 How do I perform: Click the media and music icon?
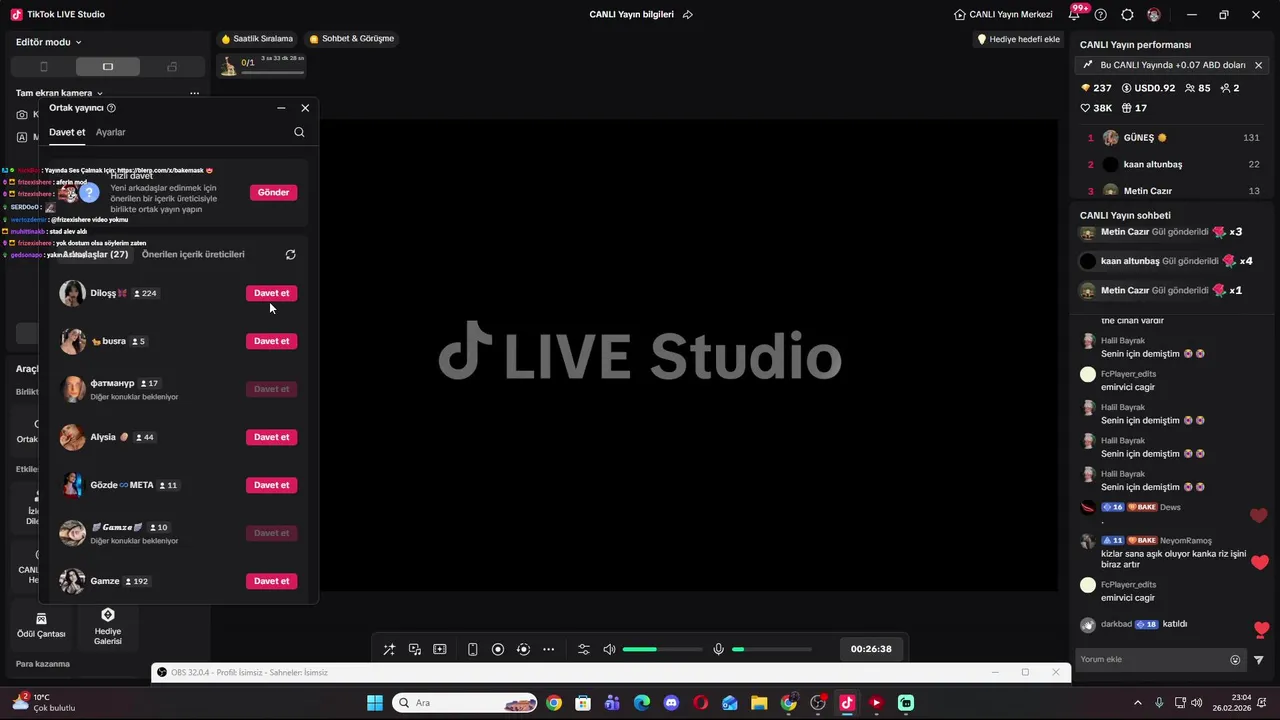tap(414, 649)
